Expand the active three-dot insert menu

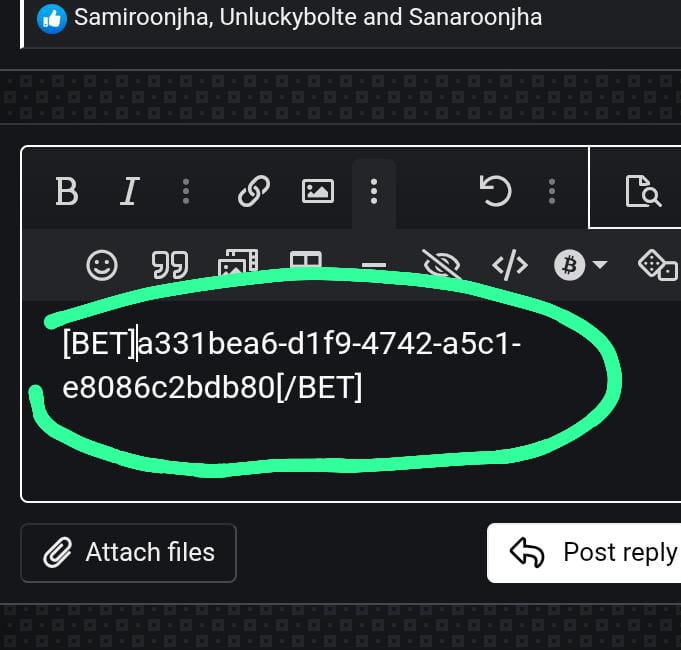pos(373,191)
